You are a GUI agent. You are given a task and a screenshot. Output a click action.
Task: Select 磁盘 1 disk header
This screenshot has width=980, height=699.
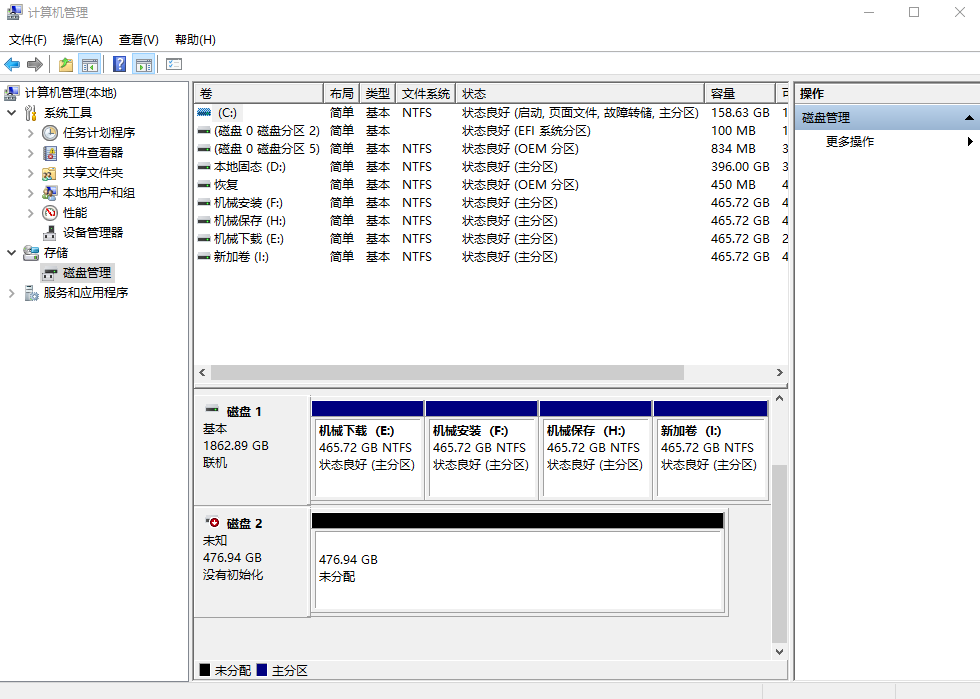pyautogui.click(x=243, y=411)
